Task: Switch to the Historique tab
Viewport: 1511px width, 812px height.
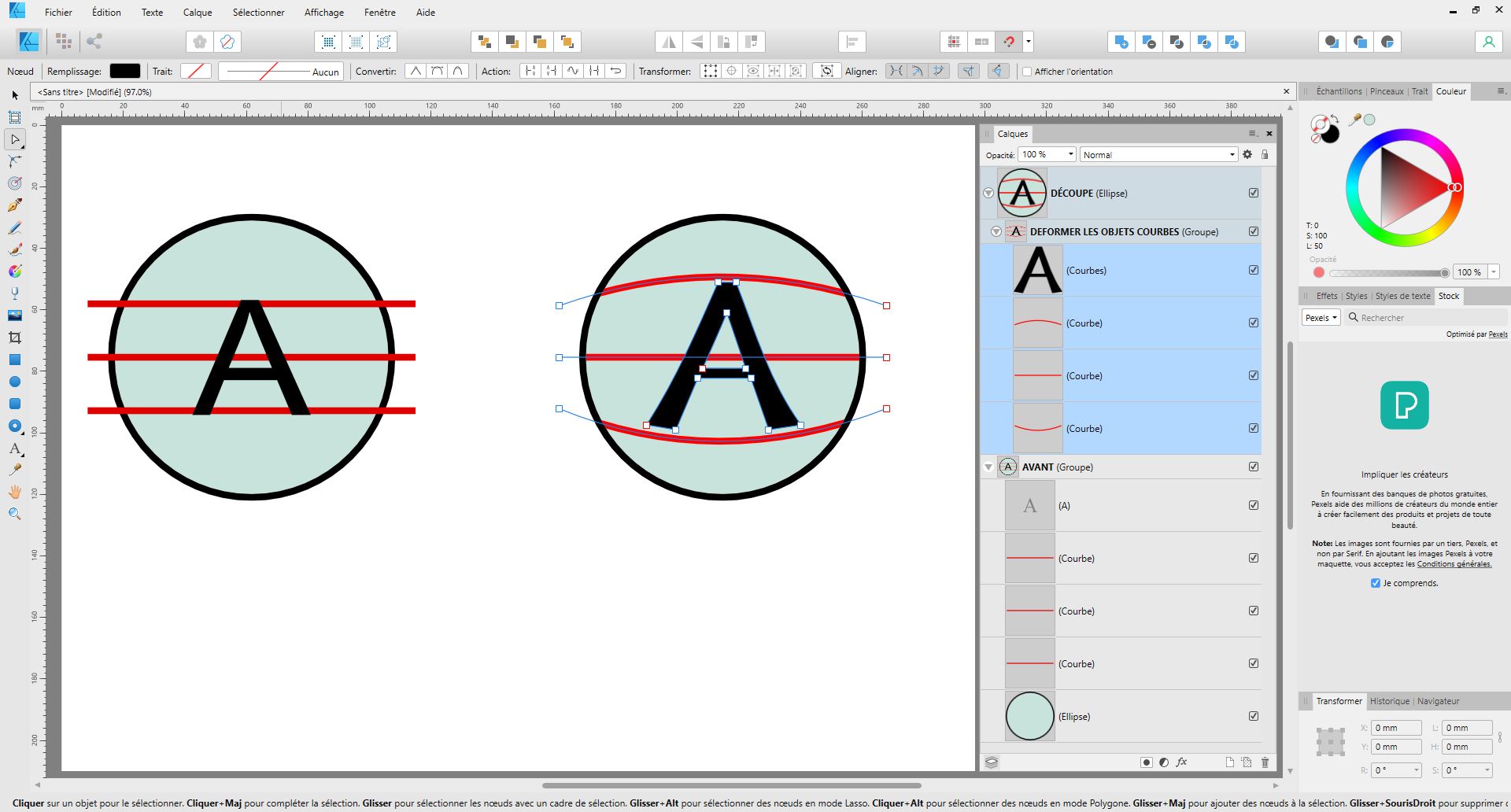Action: tap(1390, 701)
